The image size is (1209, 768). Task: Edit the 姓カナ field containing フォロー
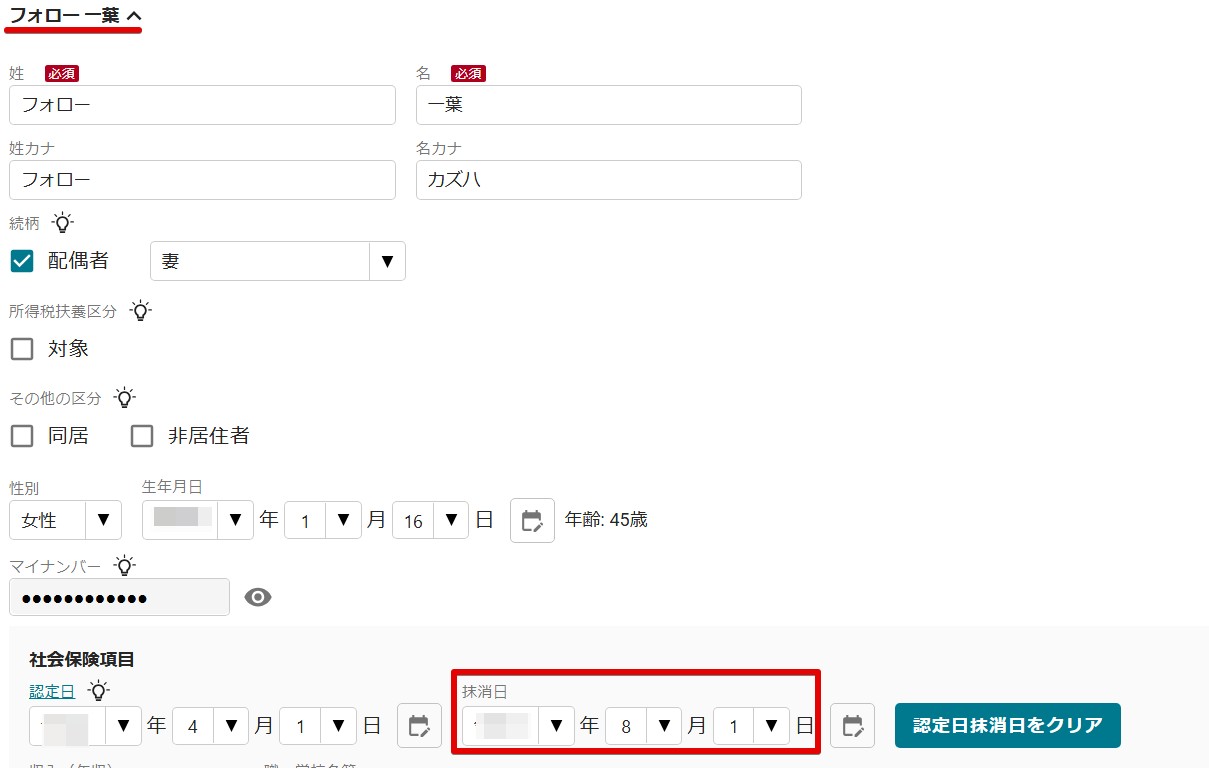tap(202, 180)
